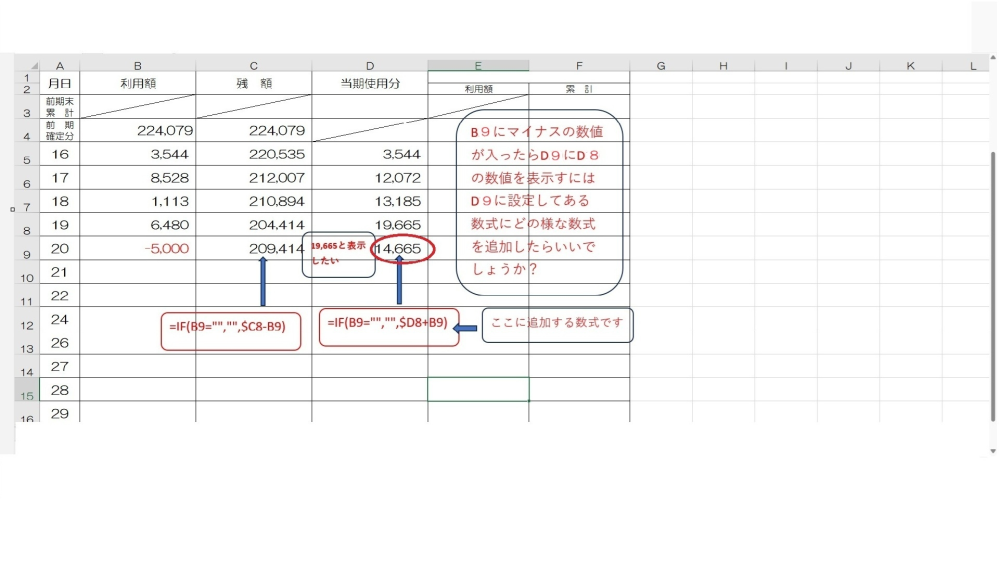999x562 pixels.
Task: Click the 利用額 header cell in column B
Action: tap(138, 84)
